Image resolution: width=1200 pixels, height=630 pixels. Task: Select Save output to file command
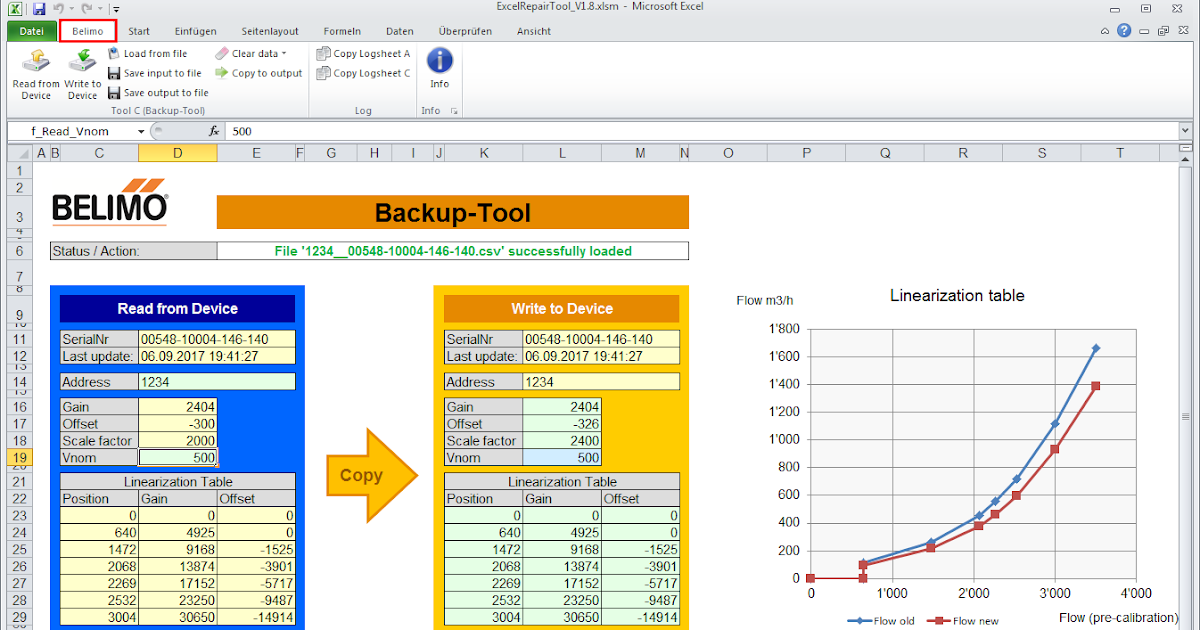(158, 93)
